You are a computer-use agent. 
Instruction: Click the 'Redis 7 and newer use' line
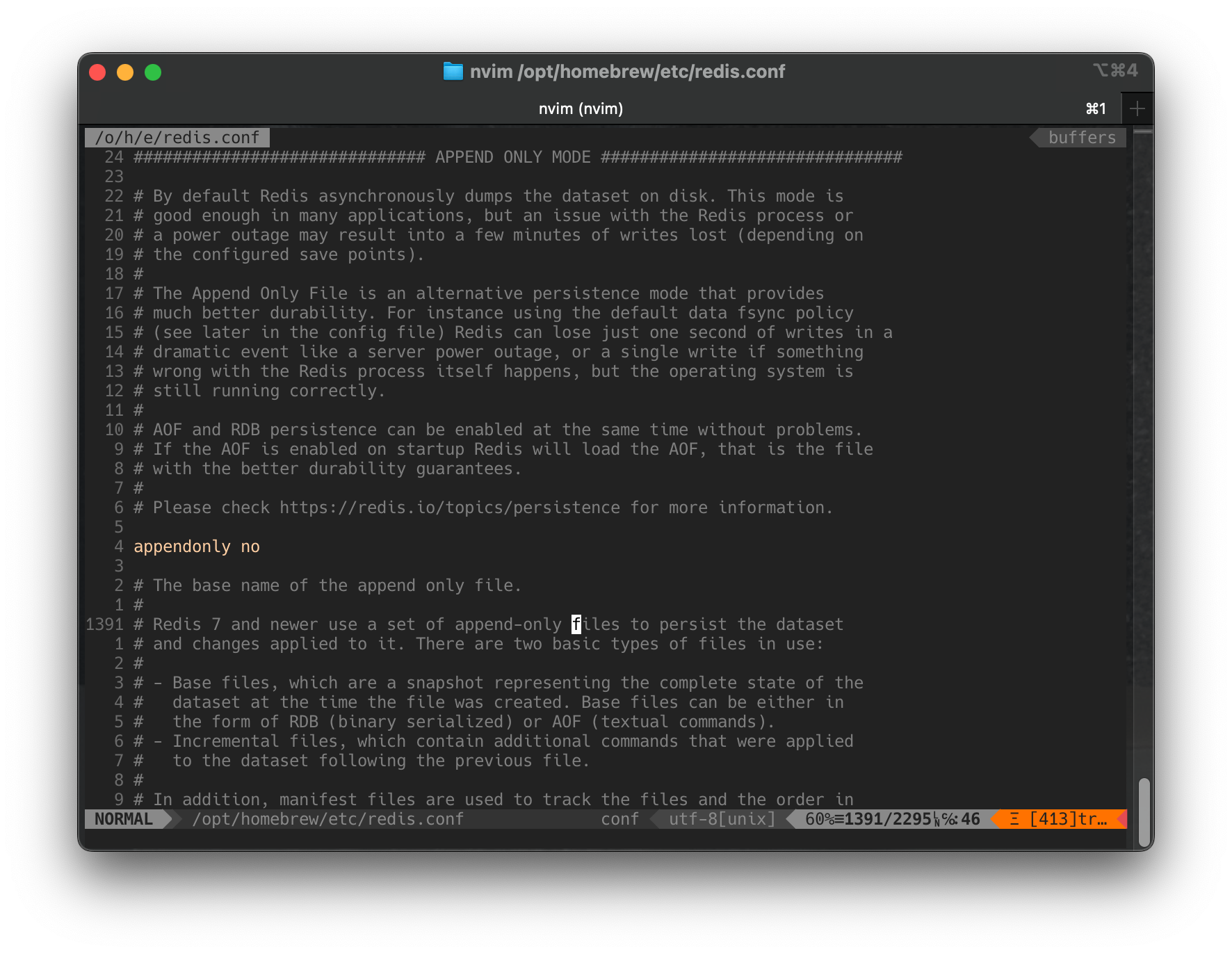tap(489, 624)
